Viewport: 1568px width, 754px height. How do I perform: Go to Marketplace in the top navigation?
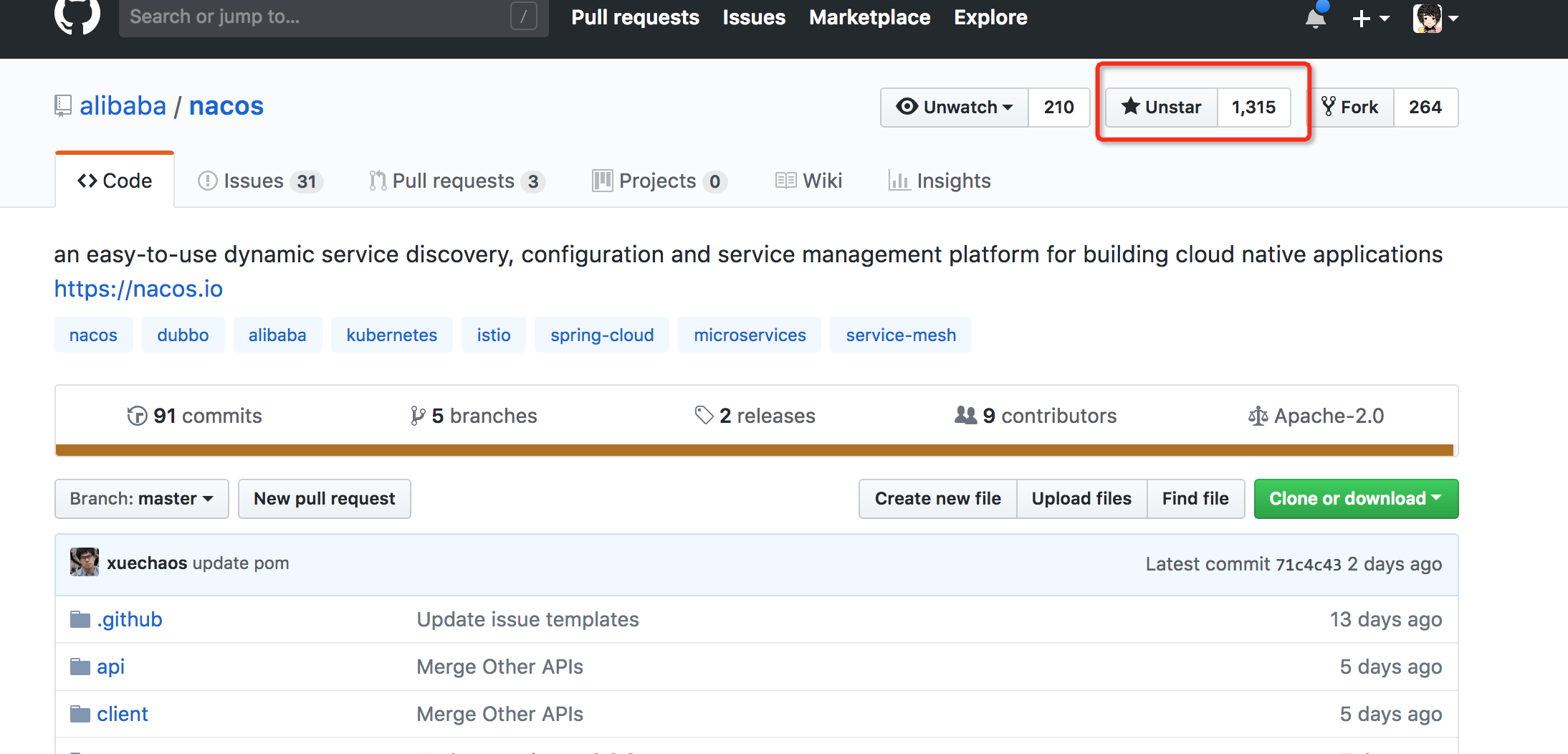[869, 17]
